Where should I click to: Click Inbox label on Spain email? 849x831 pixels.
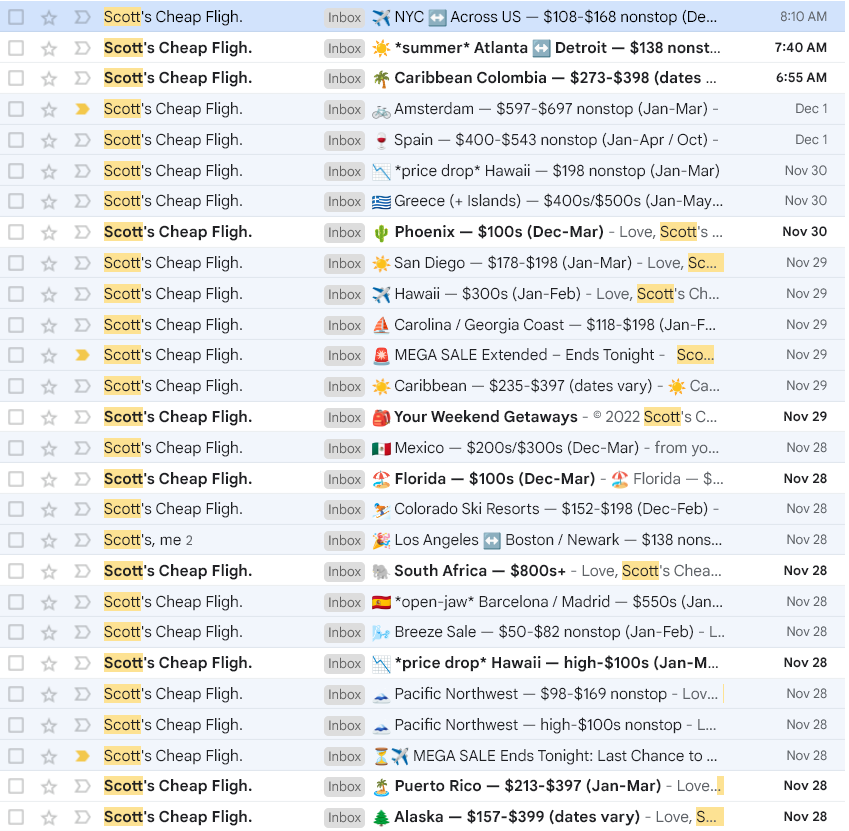click(x=344, y=140)
